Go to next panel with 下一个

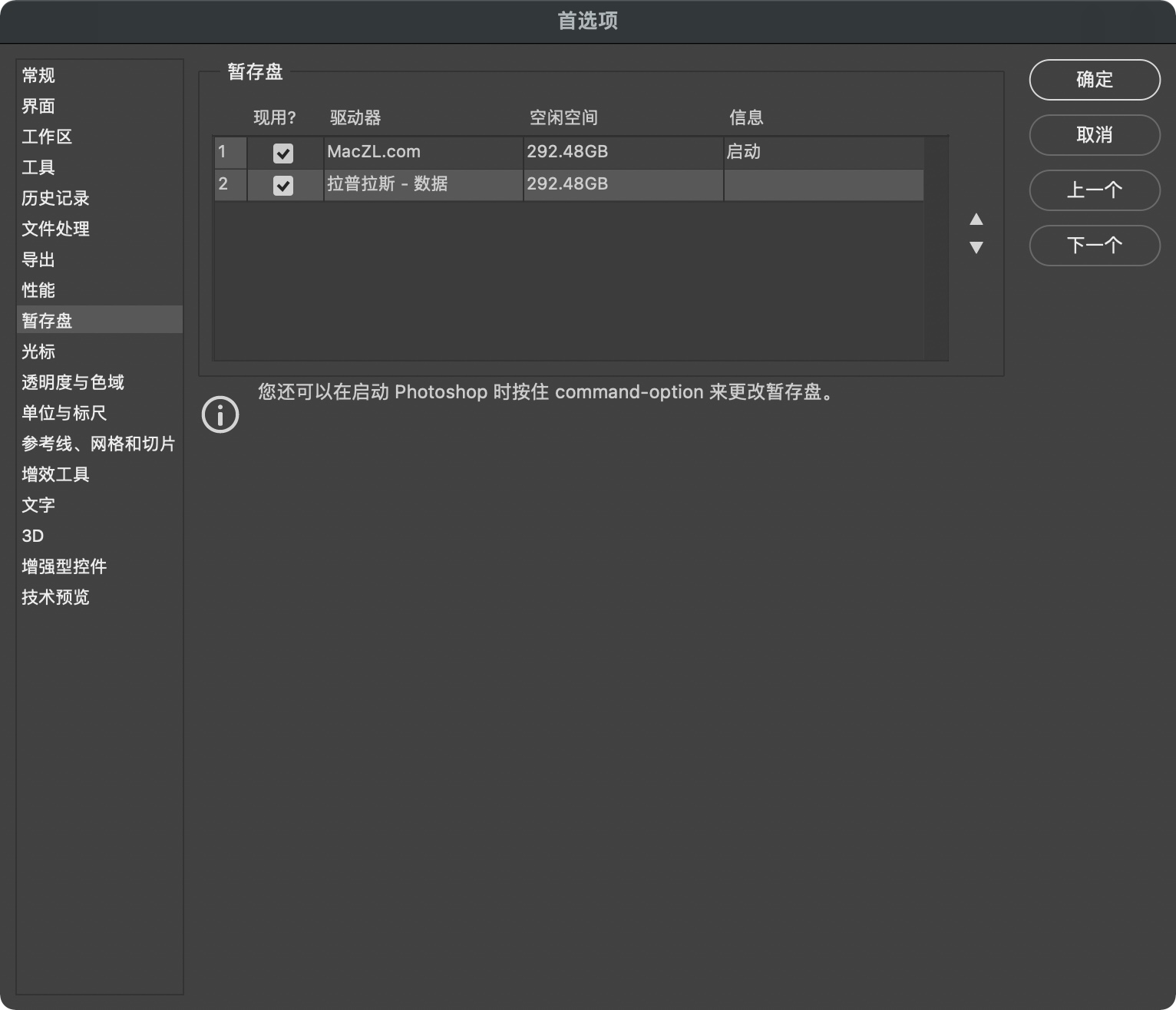tap(1094, 246)
